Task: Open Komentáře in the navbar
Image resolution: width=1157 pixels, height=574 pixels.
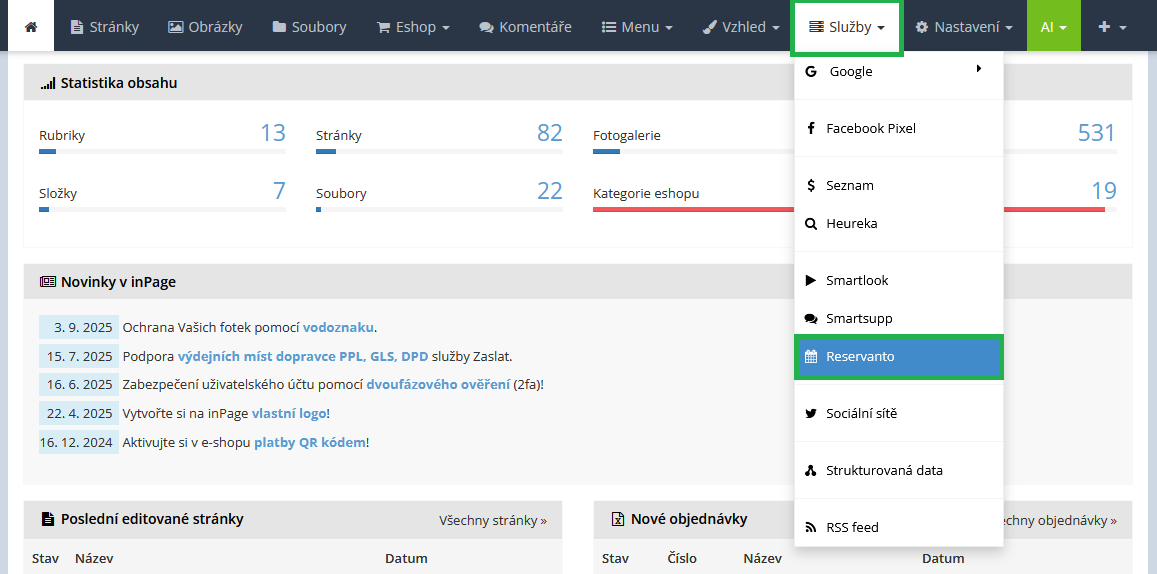Action: (525, 27)
